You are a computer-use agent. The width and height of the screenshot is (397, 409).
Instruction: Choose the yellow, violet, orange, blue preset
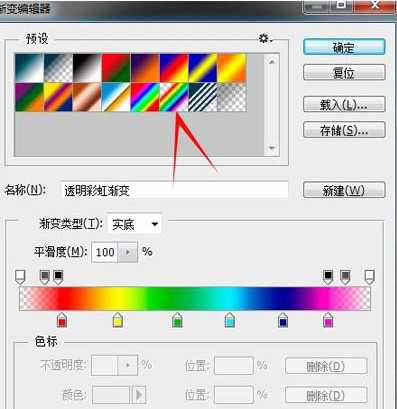point(58,97)
